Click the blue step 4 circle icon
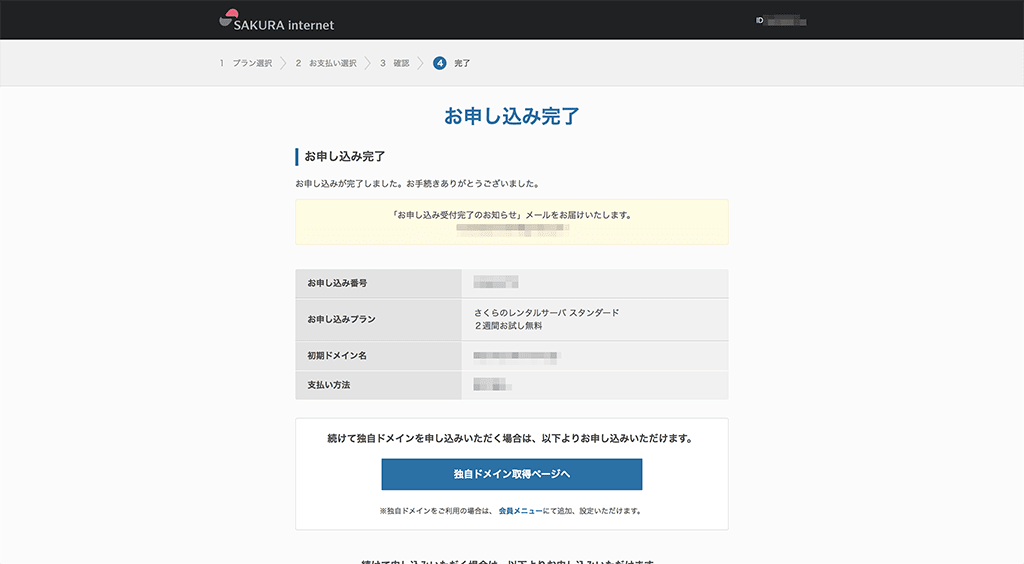Screen dimensions: 1024x564 point(440,63)
